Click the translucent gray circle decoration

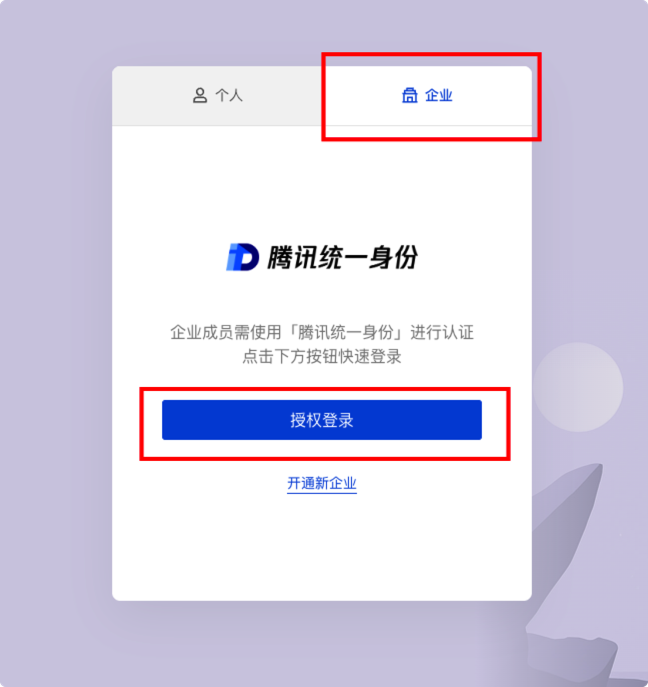click(x=578, y=387)
